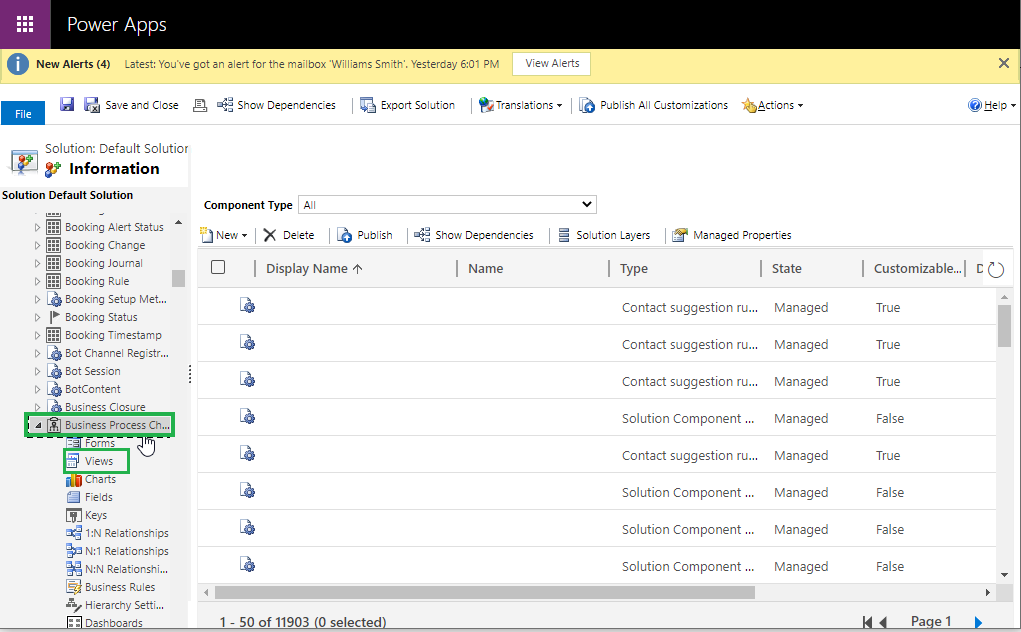The height and width of the screenshot is (632, 1021).
Task: Click the Save disk icon in toolbar
Action: click(x=67, y=105)
